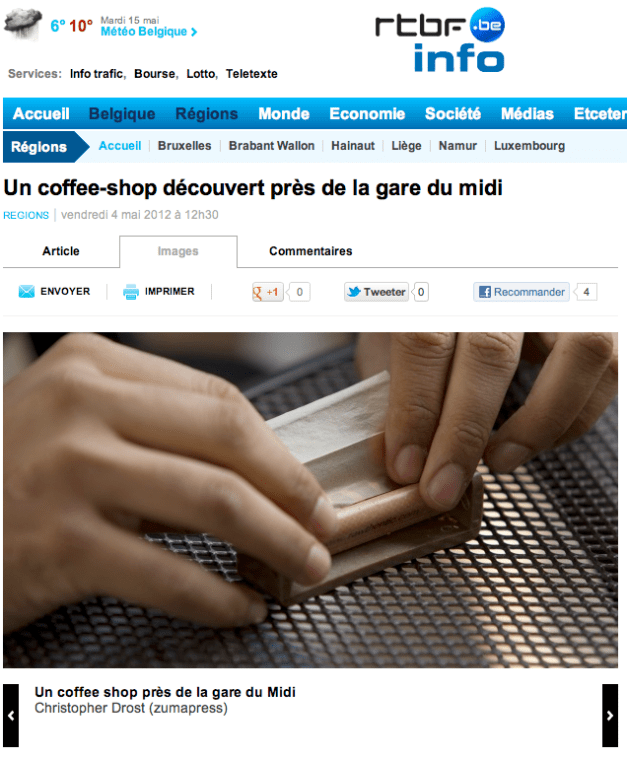
Task: Click the Twitter bird Tweeter button
Action: point(376,292)
